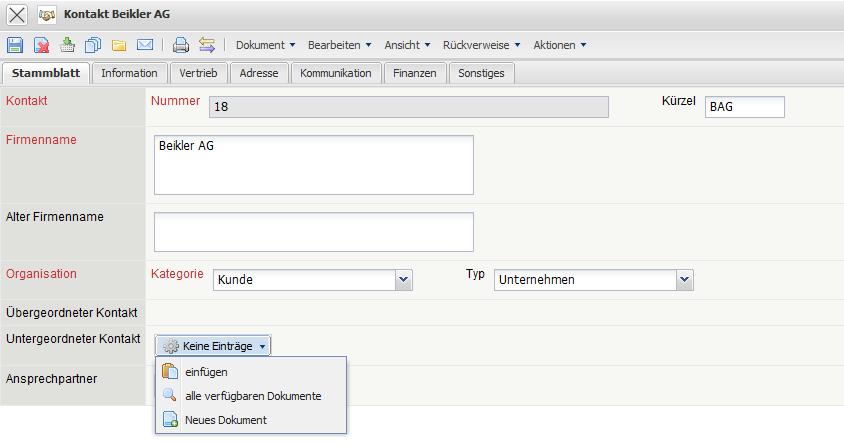Open the Typ dropdown showing Unternehmen
Image resolution: width=844 pixels, height=444 pixels.
tap(684, 280)
